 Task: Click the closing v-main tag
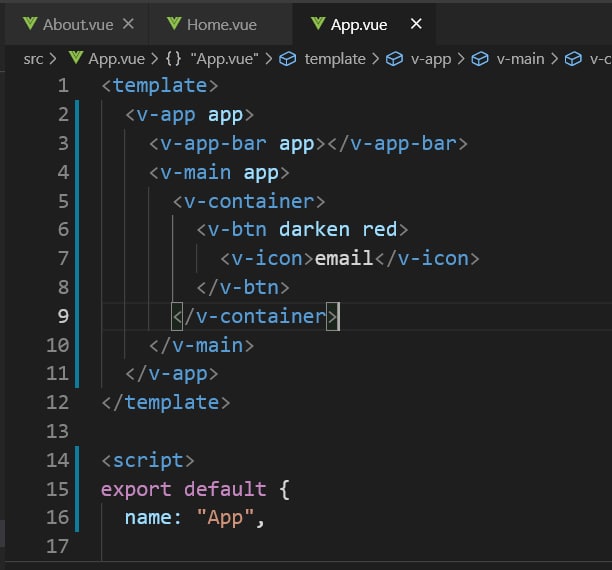(x=201, y=345)
